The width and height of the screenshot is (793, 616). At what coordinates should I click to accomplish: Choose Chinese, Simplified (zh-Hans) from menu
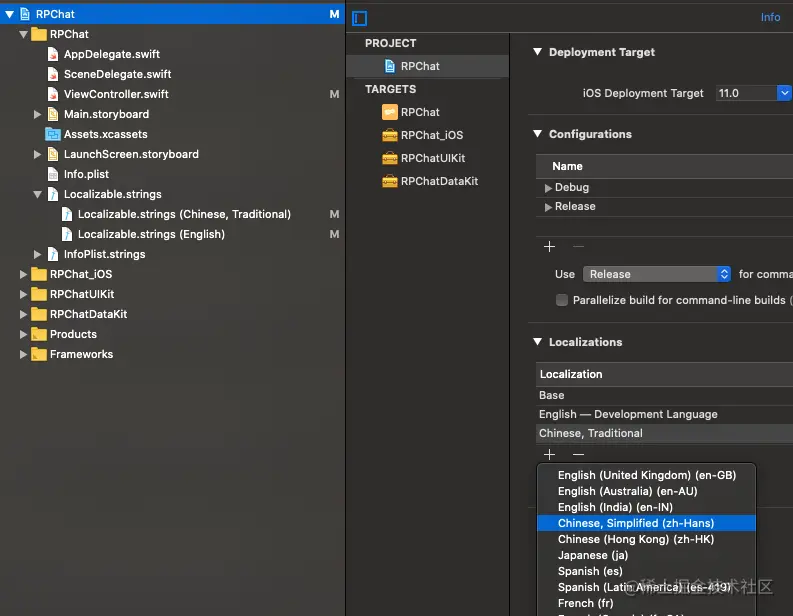(x=646, y=523)
